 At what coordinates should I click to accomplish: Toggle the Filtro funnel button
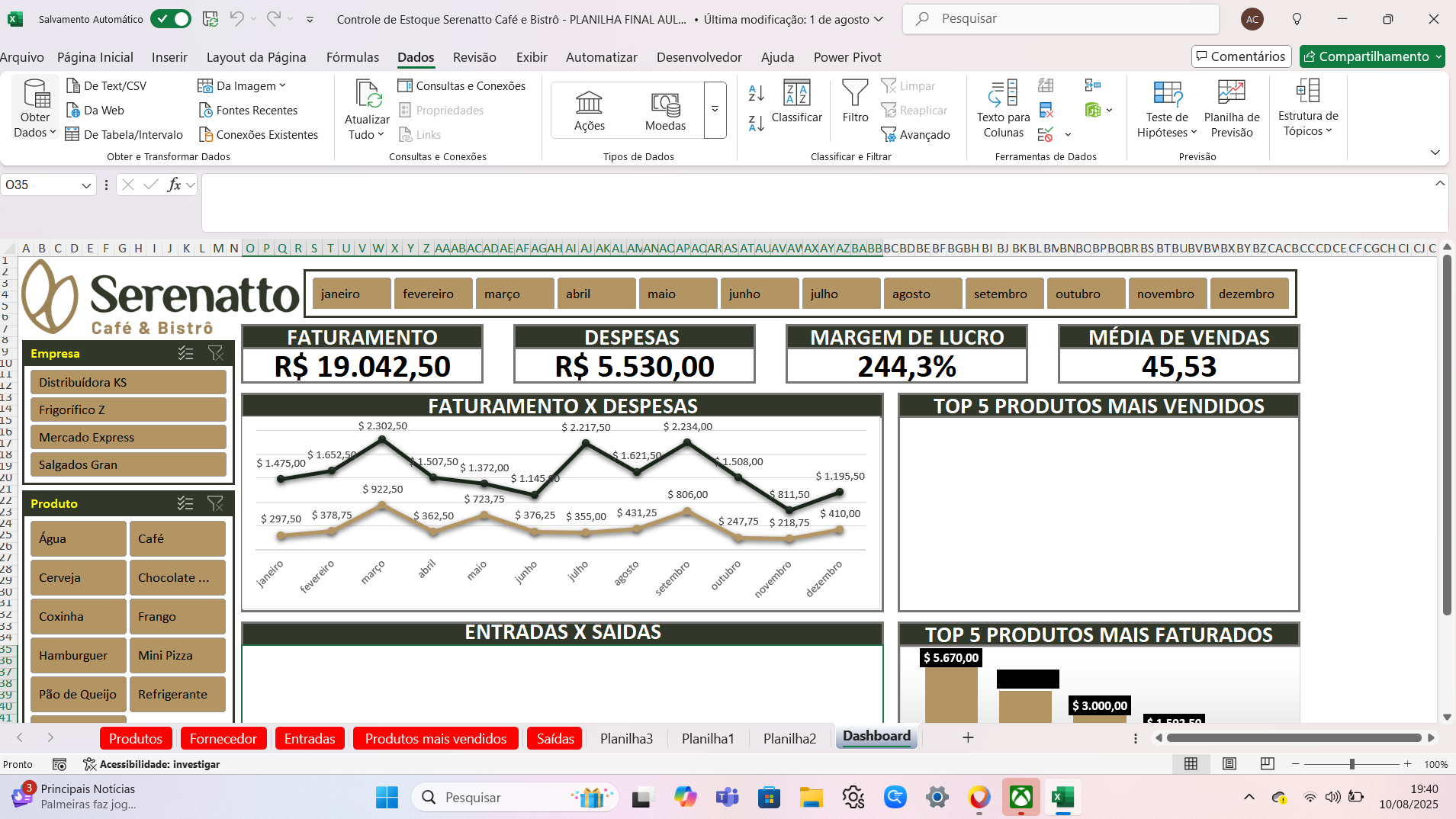pyautogui.click(x=855, y=101)
